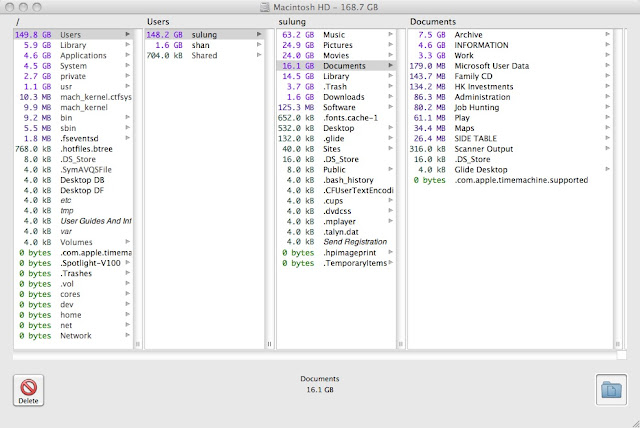
Task: Select the Movies folder row
Action: pos(336,55)
